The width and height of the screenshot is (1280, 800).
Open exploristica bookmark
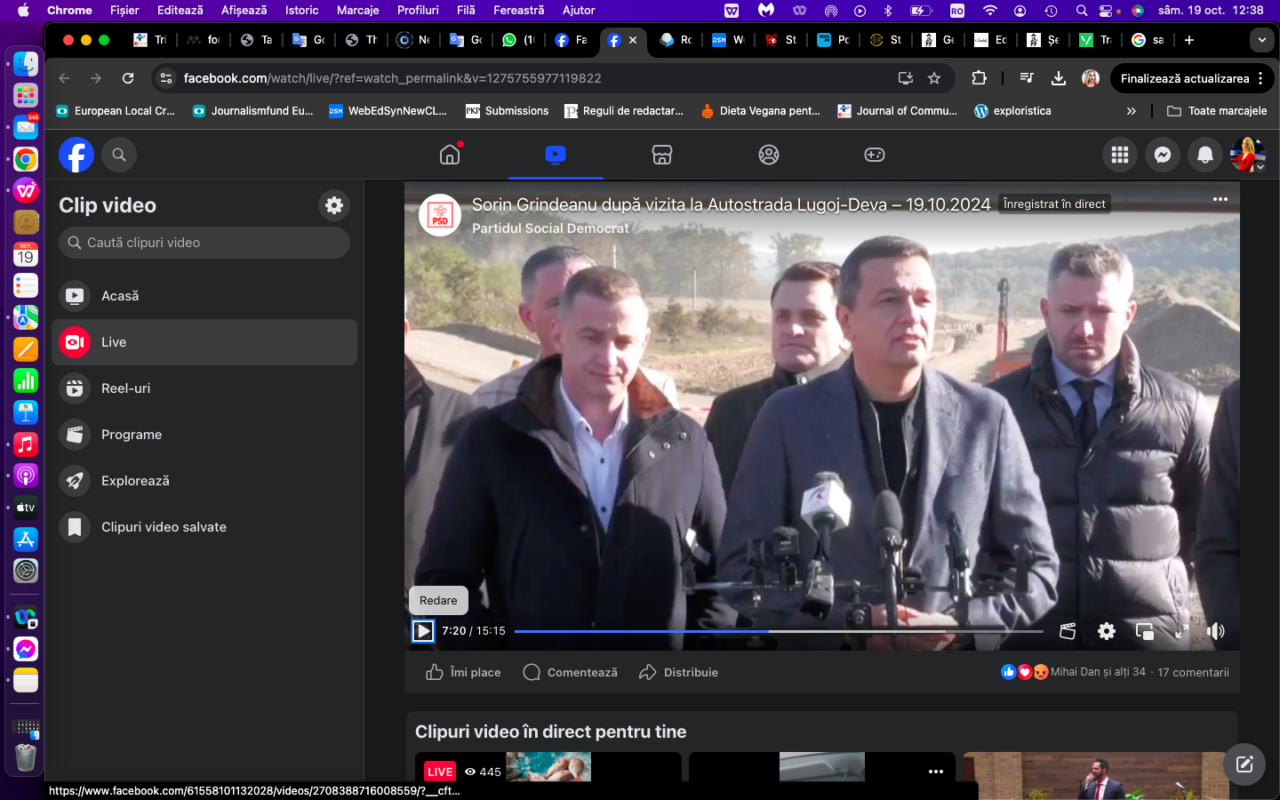tap(1012, 111)
